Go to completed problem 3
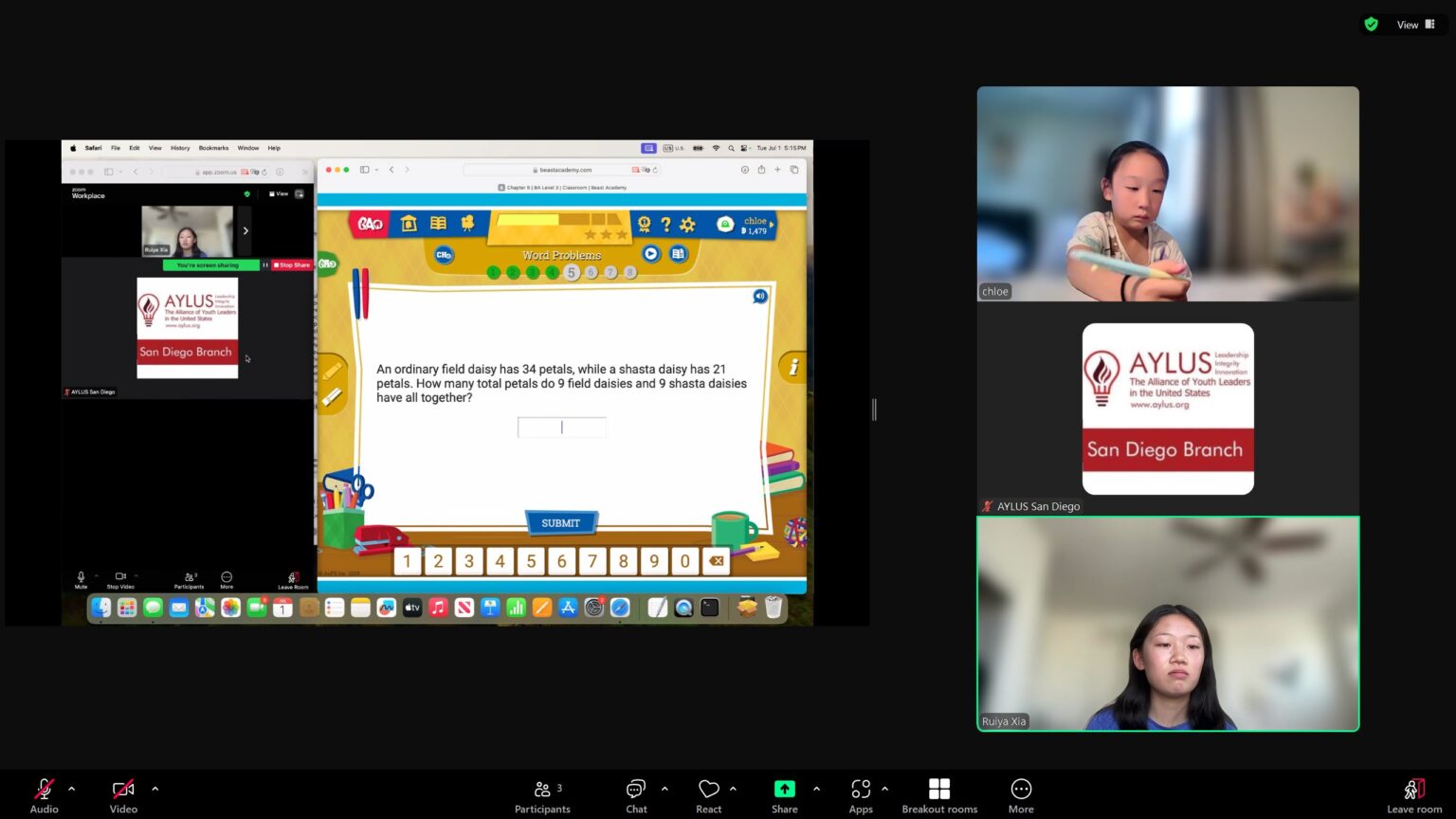Viewport: 1456px width, 819px height. (533, 273)
